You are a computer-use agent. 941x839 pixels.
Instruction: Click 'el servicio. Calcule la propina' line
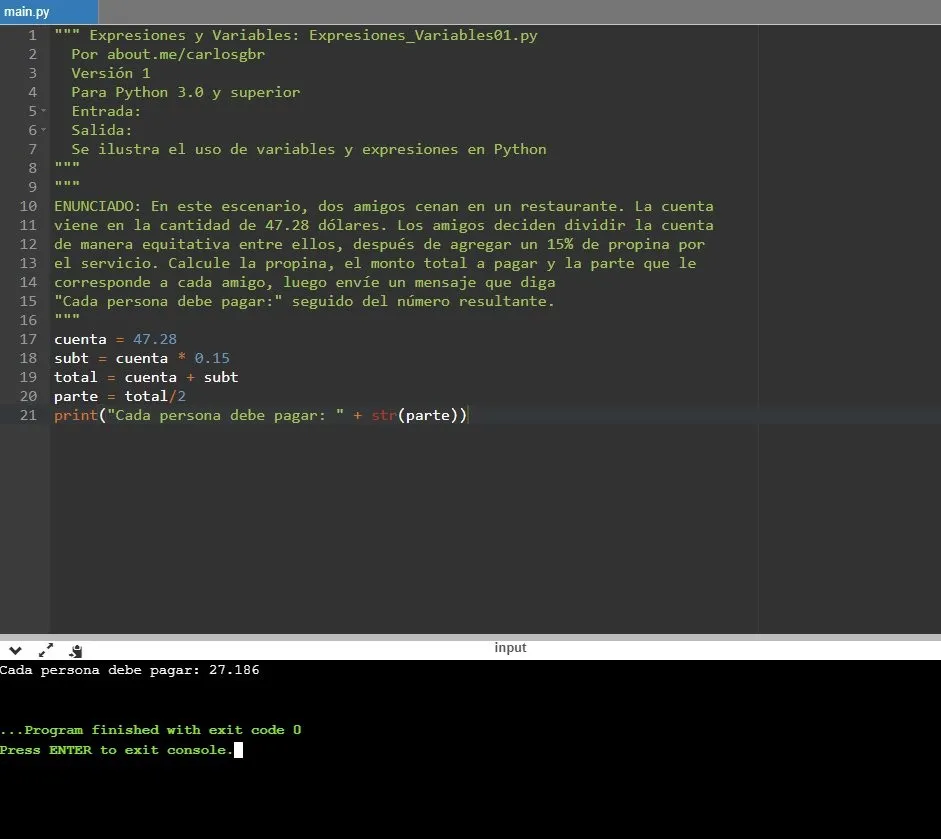[375, 263]
